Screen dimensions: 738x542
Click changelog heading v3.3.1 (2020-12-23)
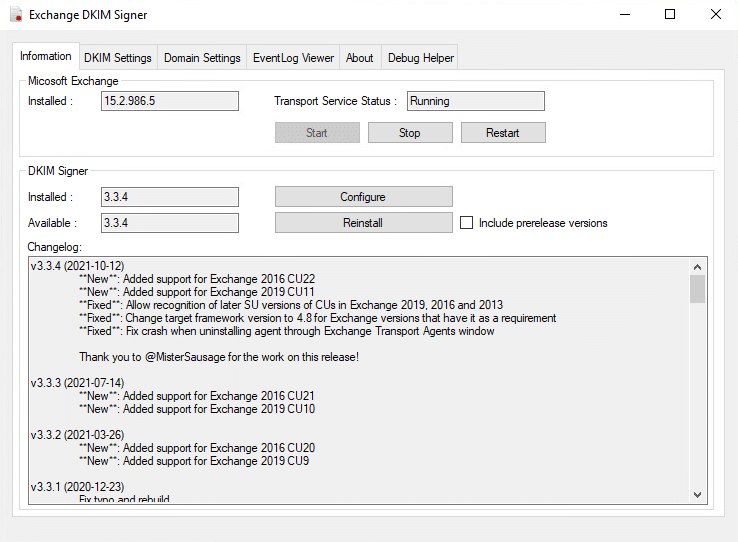[x=77, y=487]
